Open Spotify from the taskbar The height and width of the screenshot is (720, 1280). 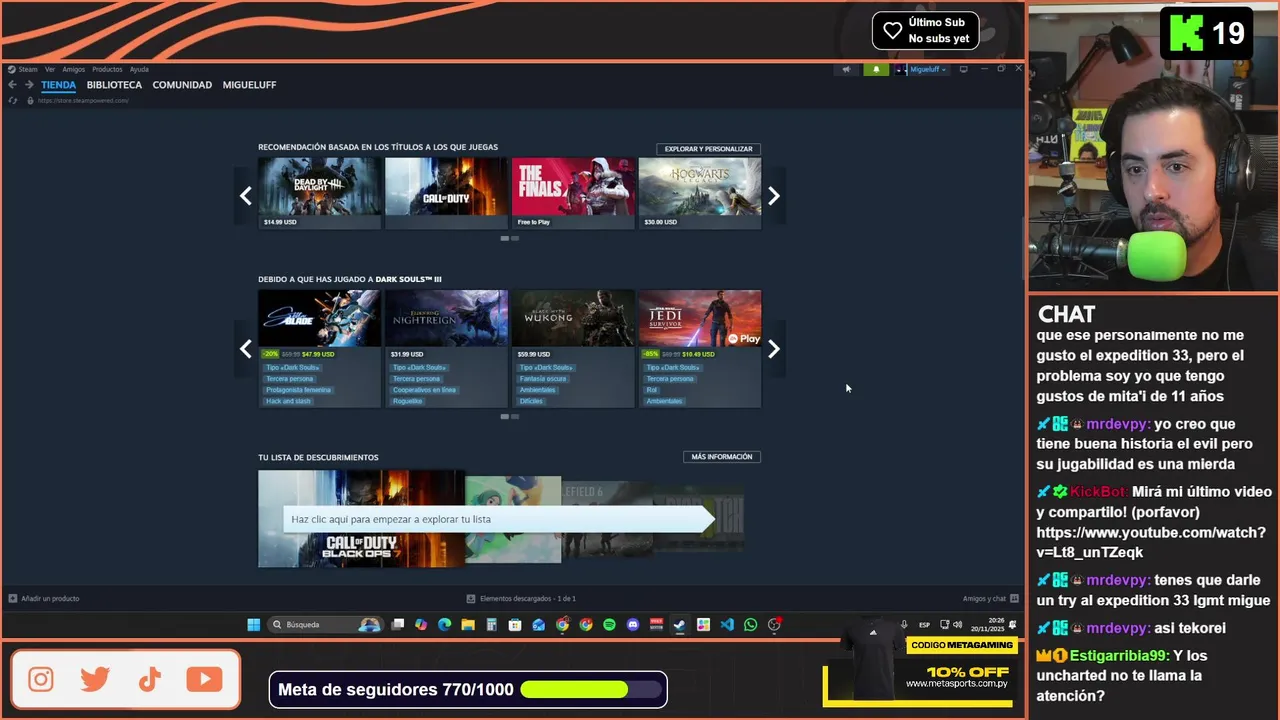[609, 625]
